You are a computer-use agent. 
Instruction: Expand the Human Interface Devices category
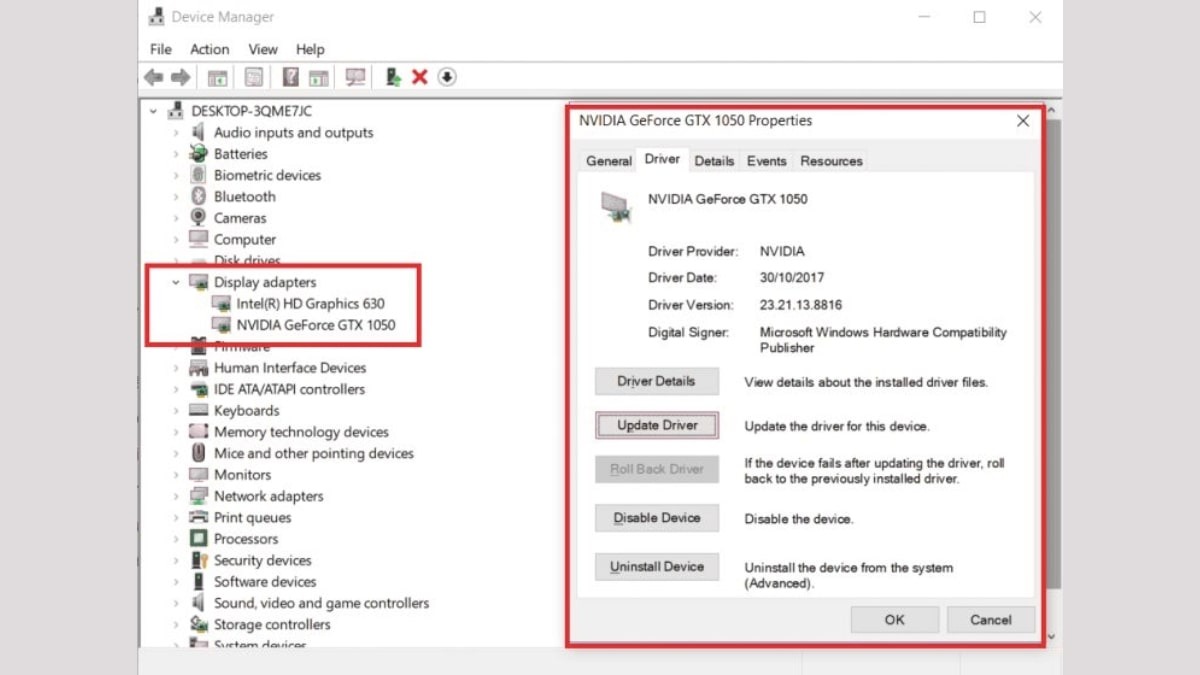point(176,368)
